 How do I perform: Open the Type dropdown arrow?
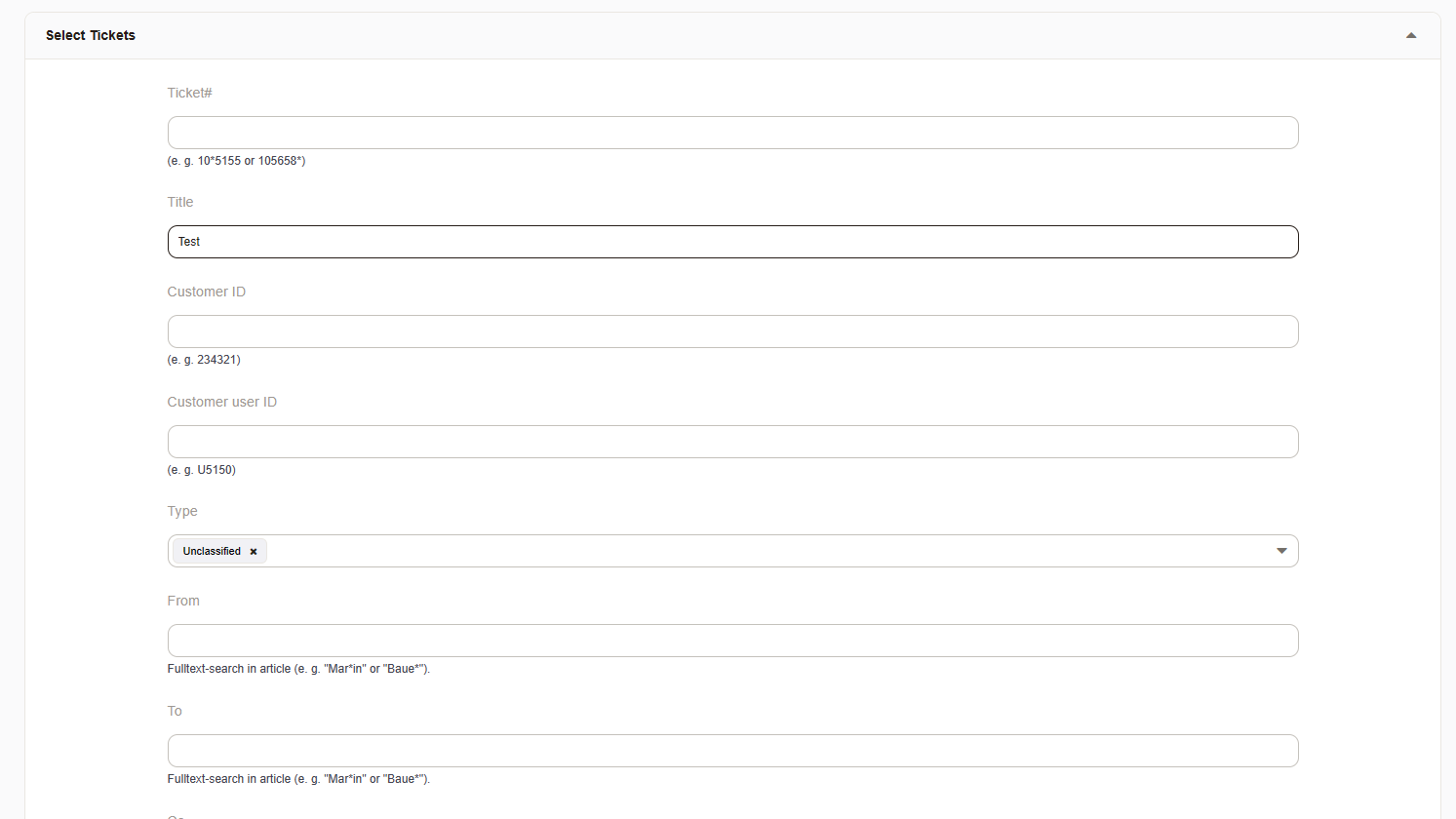point(1281,551)
